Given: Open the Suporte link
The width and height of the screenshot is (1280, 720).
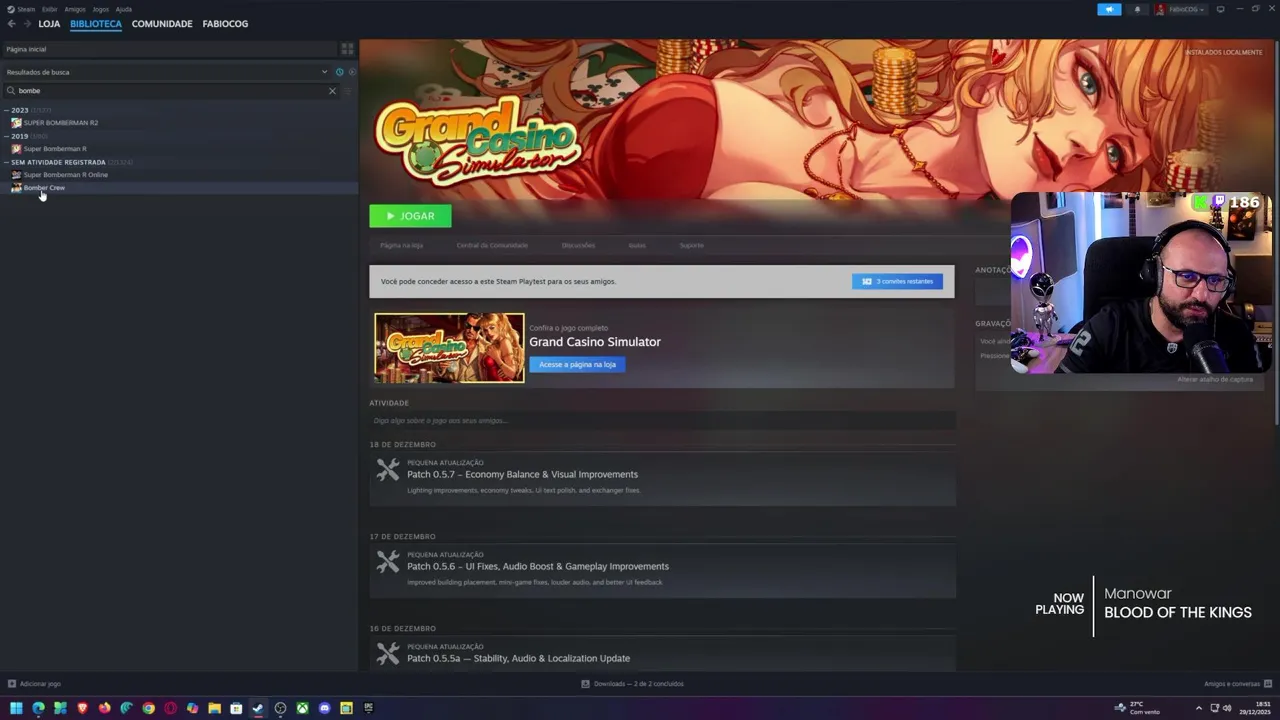Looking at the screenshot, I should click(692, 245).
